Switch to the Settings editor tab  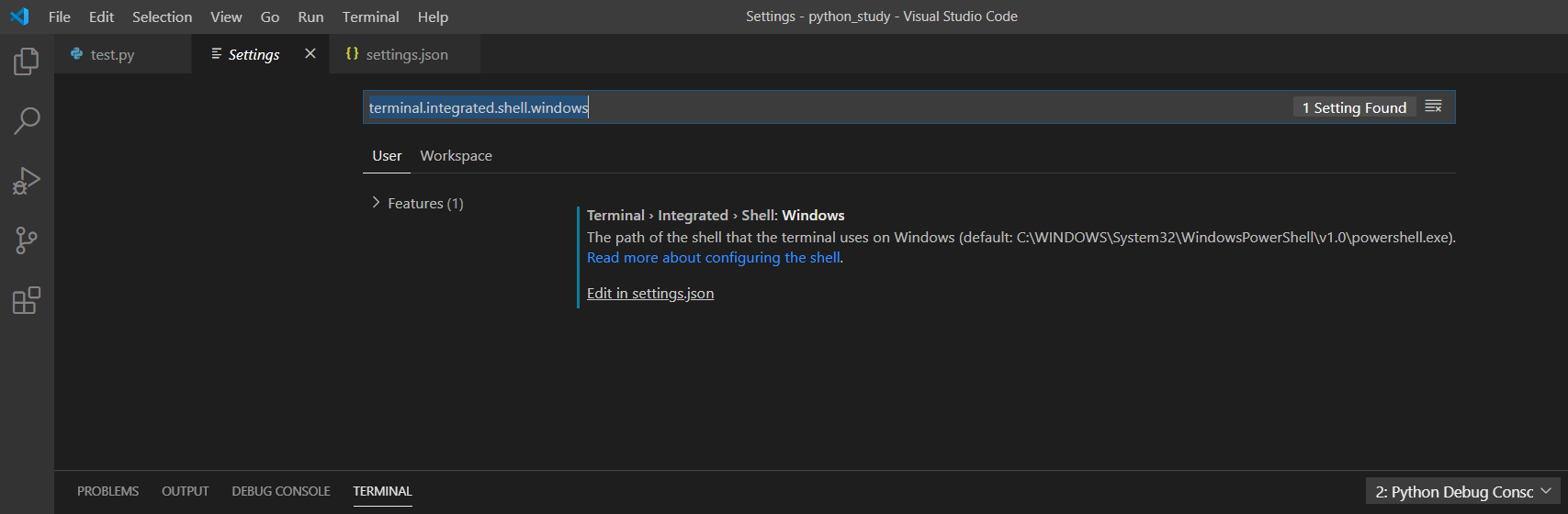pos(261,54)
